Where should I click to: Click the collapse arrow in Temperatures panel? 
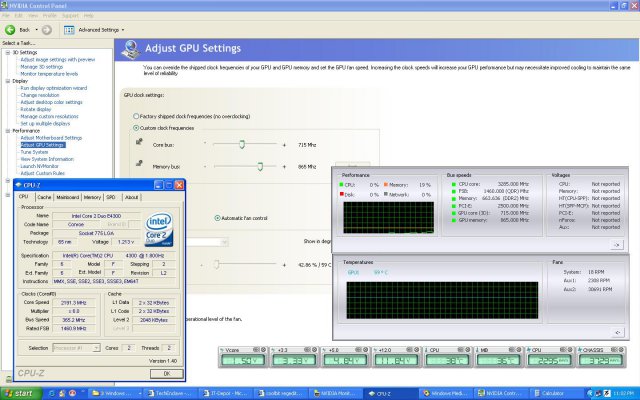click(x=617, y=332)
